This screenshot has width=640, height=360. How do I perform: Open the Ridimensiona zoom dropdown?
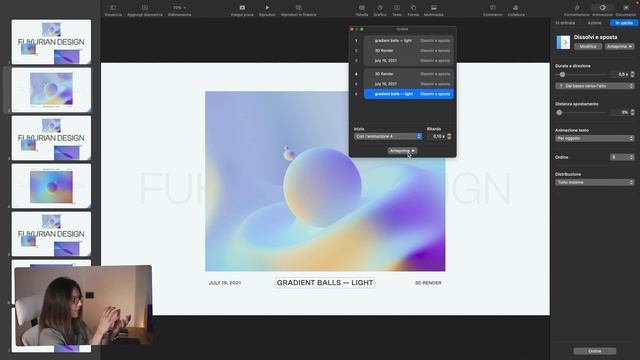click(180, 8)
